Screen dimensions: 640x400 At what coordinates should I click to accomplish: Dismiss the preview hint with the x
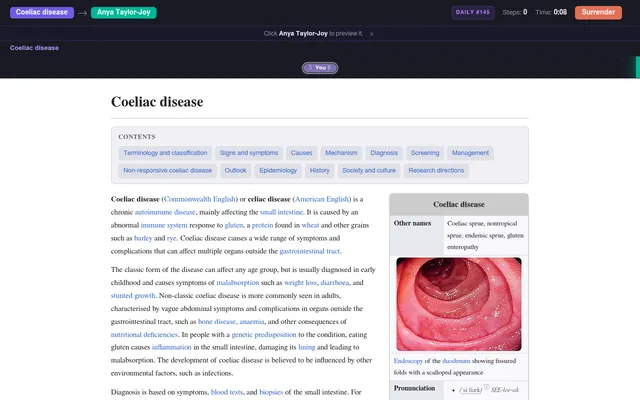(x=371, y=34)
